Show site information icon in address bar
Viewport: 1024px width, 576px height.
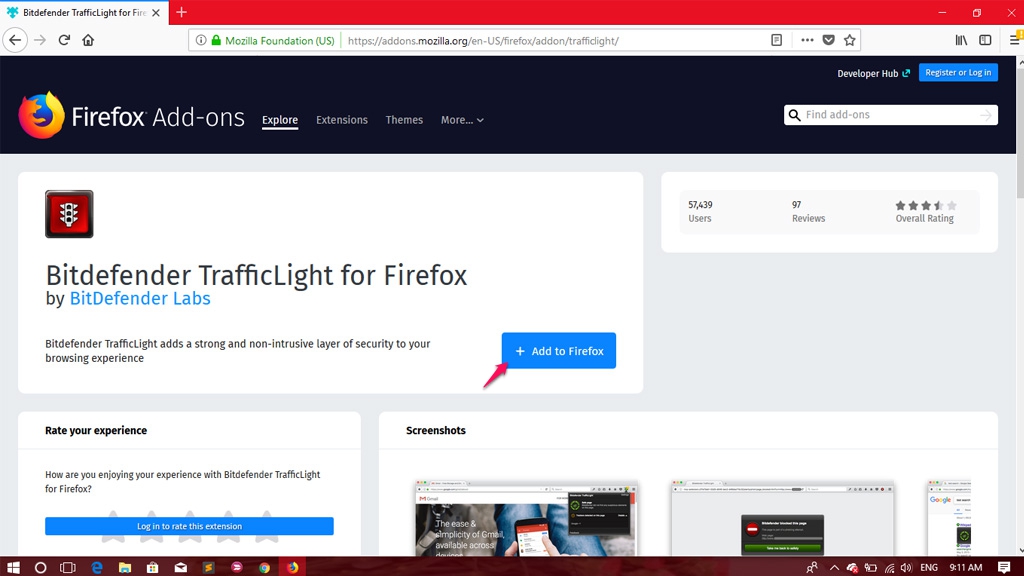tap(201, 40)
